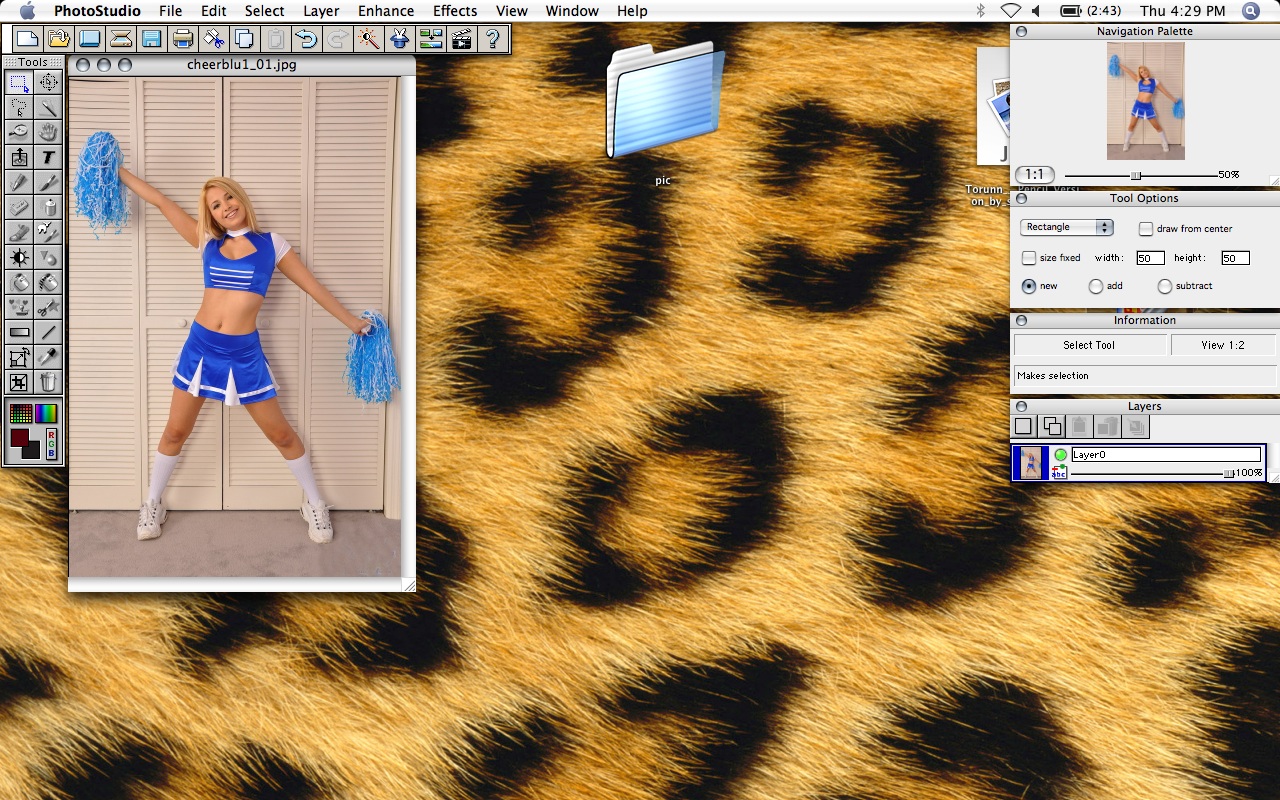The width and height of the screenshot is (1280, 800).
Task: Choose the Eyedropper color picker tool
Action: pyautogui.click(x=48, y=357)
